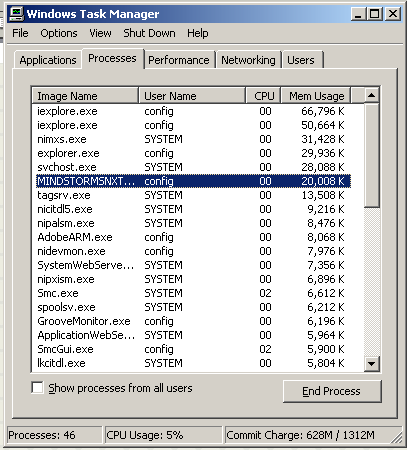The width and height of the screenshot is (407, 450).
Task: Maximize the Task Manager window
Action: click(x=374, y=14)
